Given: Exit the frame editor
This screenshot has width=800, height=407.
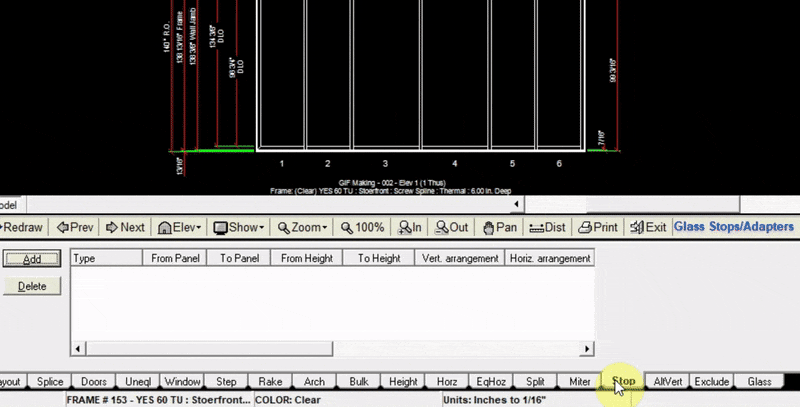Looking at the screenshot, I should 648,227.
